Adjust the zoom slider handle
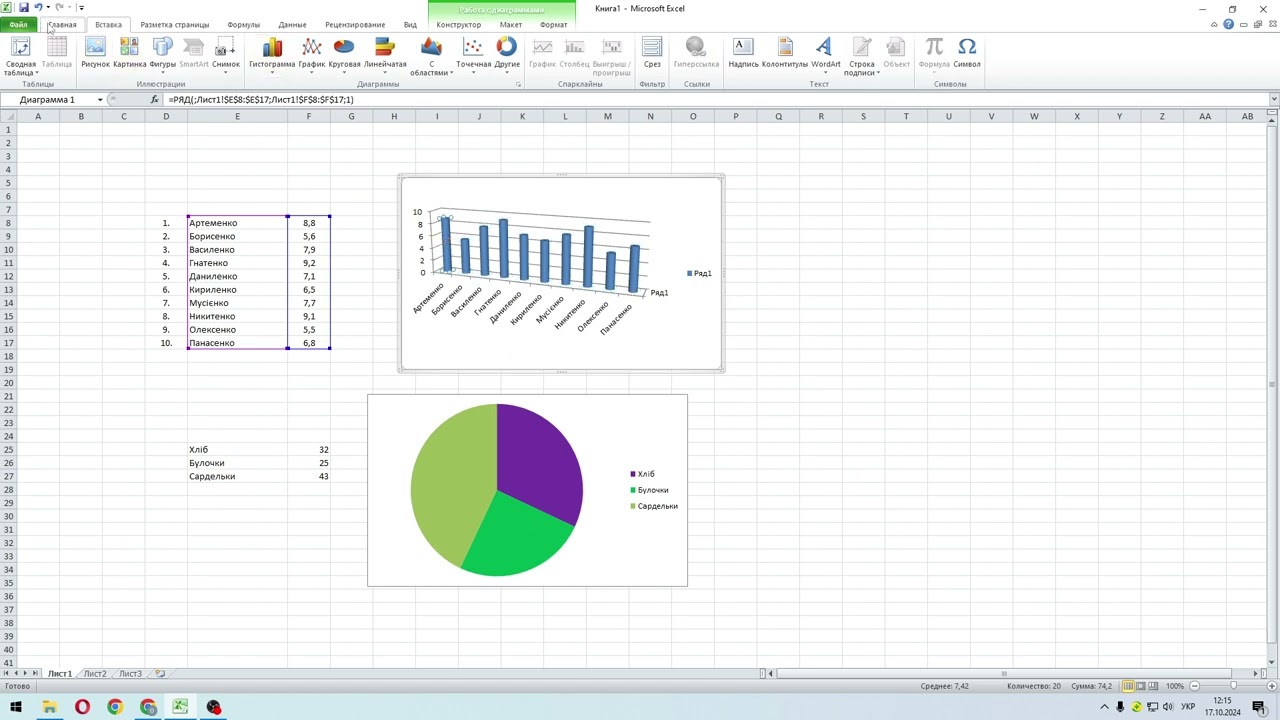The width and height of the screenshot is (1280, 720). [x=1233, y=686]
